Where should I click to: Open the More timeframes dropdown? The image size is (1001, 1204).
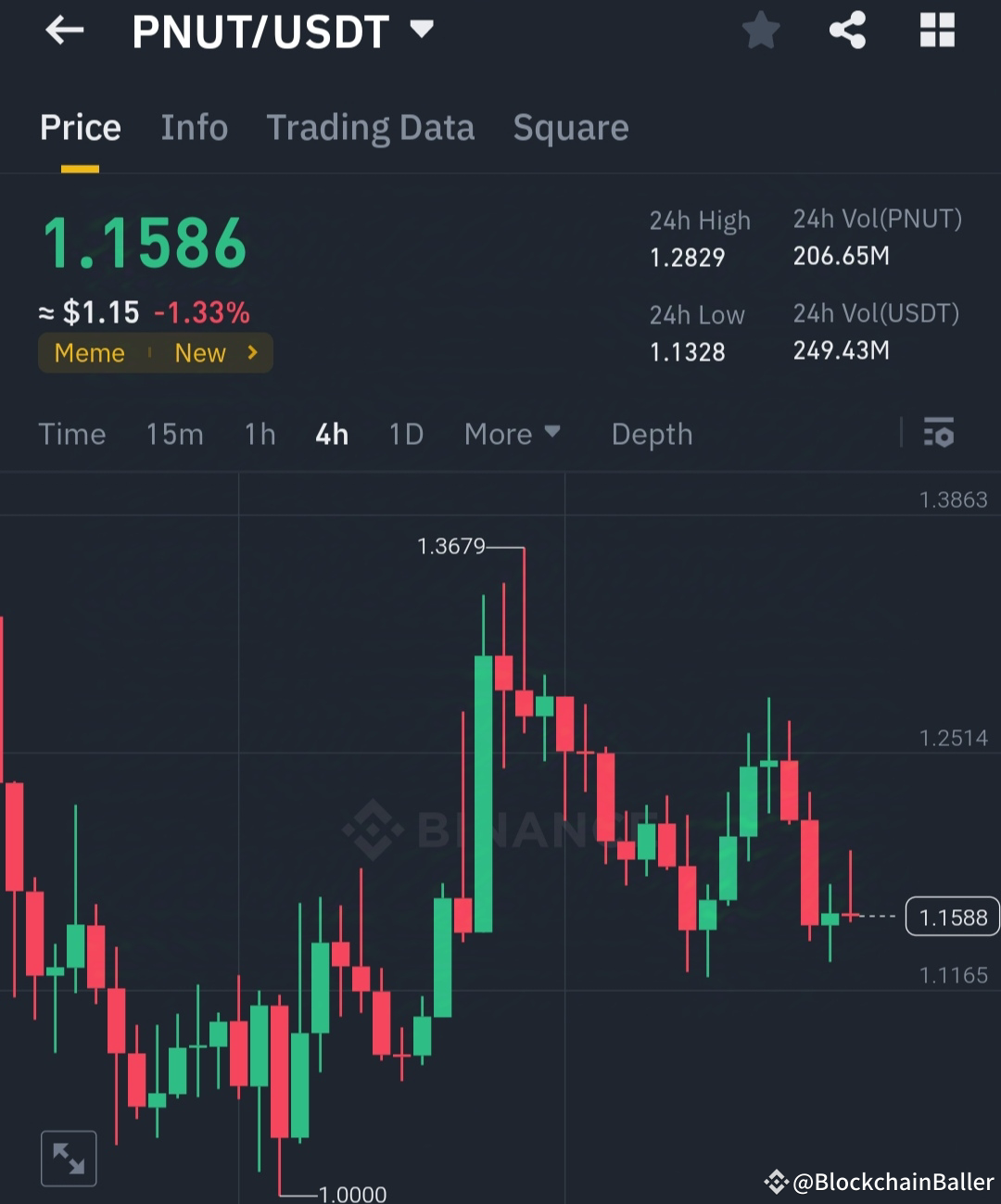tap(513, 434)
